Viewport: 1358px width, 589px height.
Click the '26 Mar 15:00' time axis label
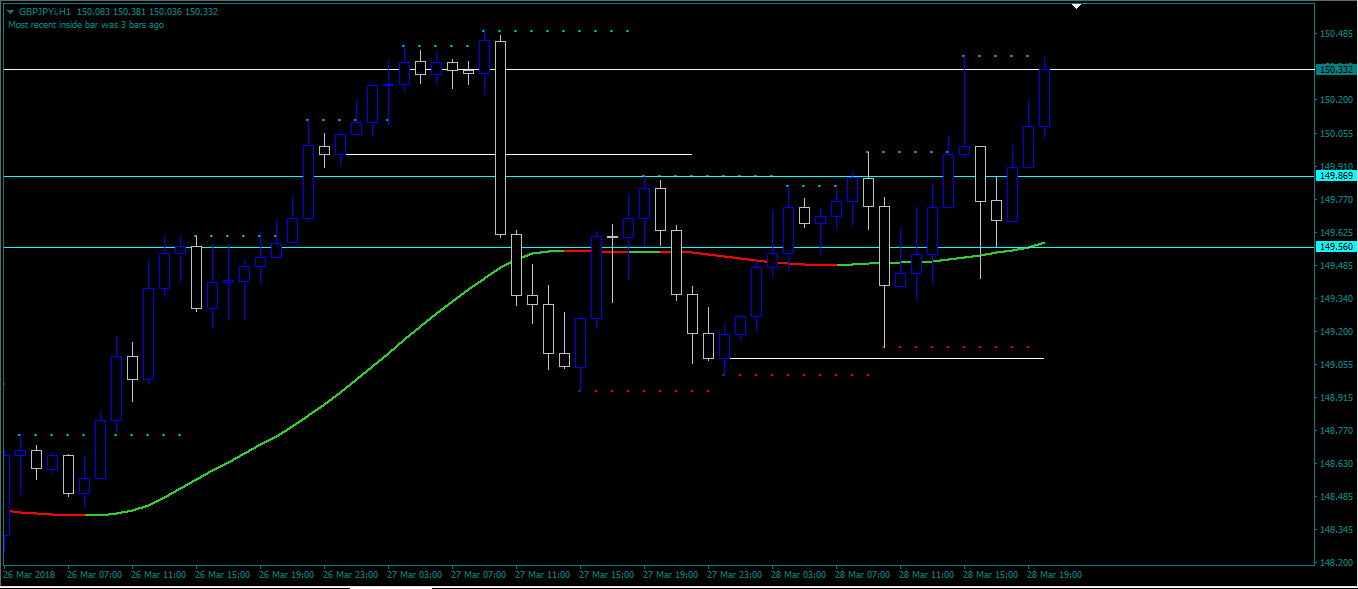pos(223,575)
